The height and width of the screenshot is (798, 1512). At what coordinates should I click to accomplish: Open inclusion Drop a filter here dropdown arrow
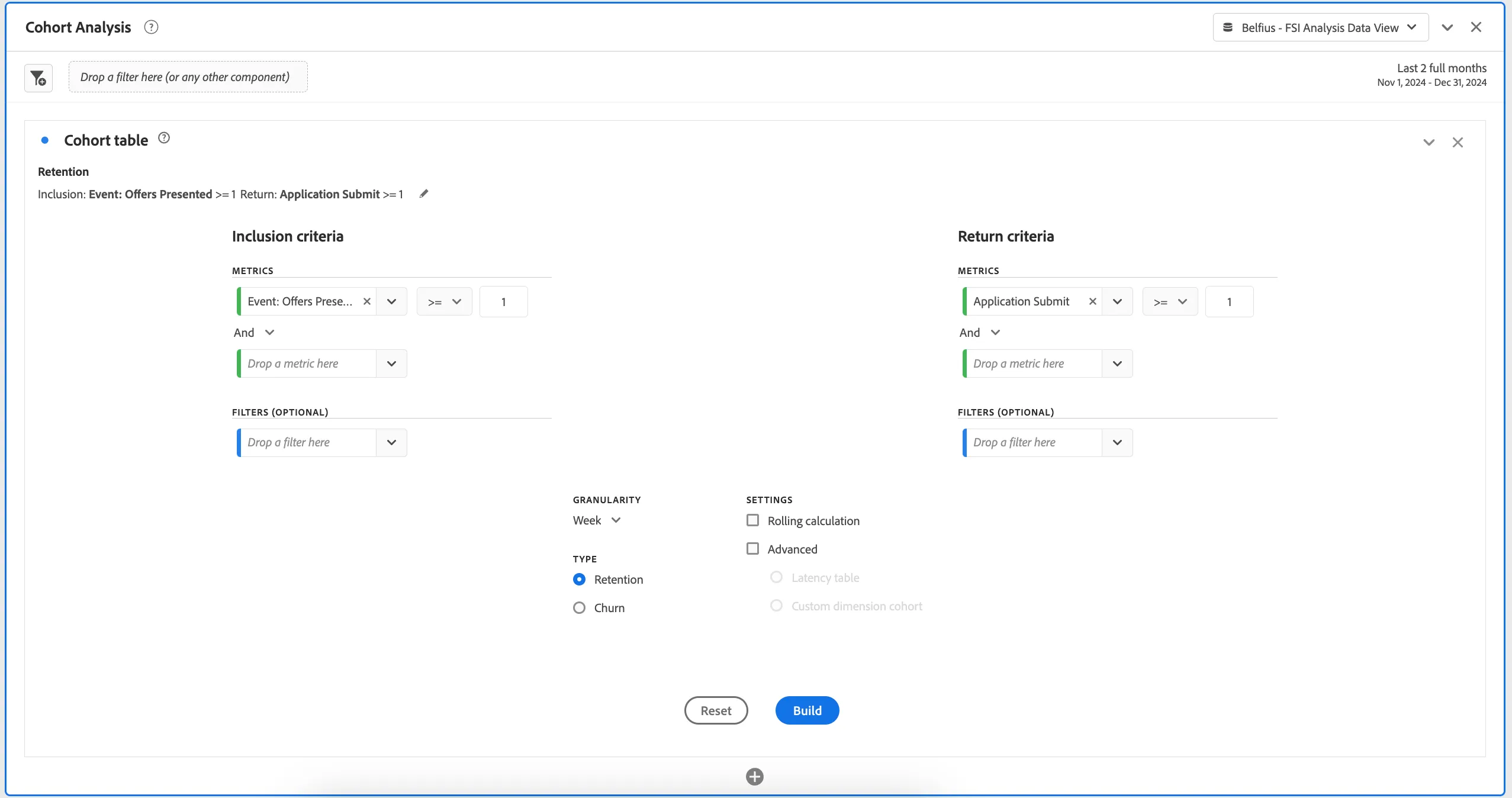(x=392, y=442)
